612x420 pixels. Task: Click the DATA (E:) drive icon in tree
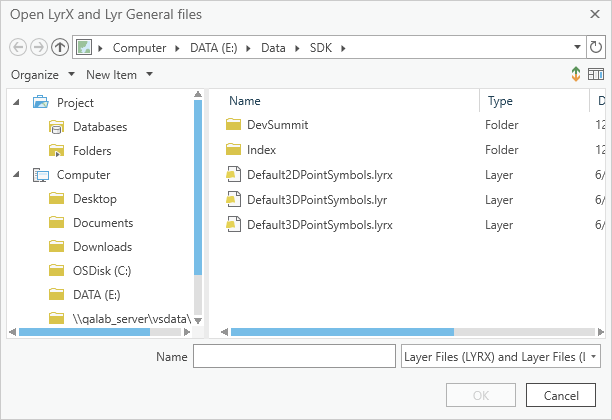(x=57, y=295)
